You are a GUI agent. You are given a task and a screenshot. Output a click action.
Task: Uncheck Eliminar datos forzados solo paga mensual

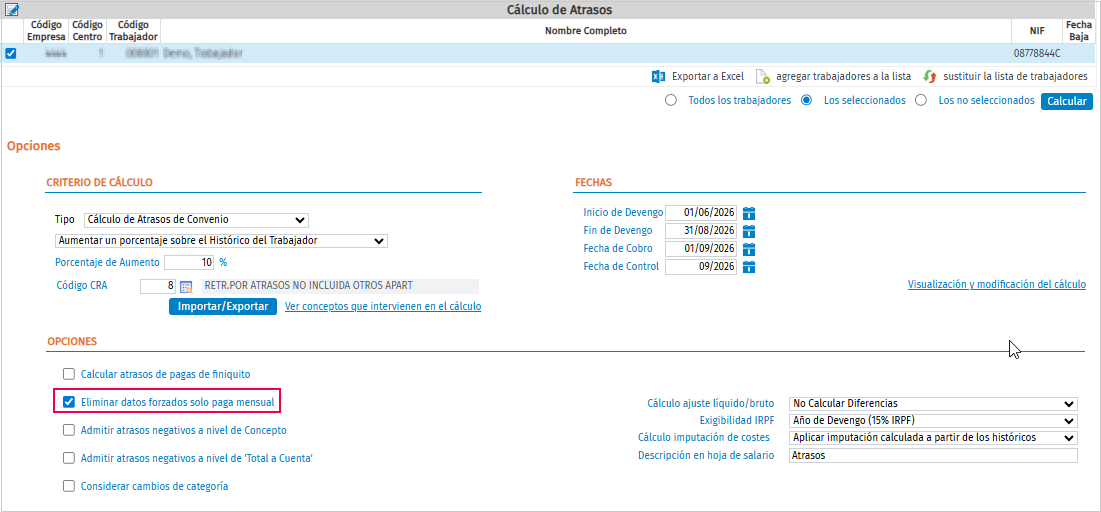click(x=68, y=402)
